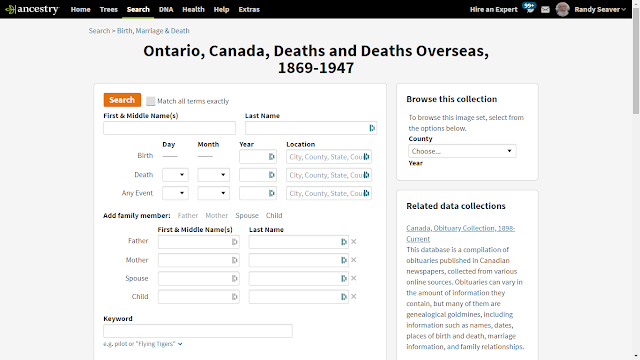Click the filter icon in Last Name field
The height and width of the screenshot is (360, 640).
[x=372, y=128]
